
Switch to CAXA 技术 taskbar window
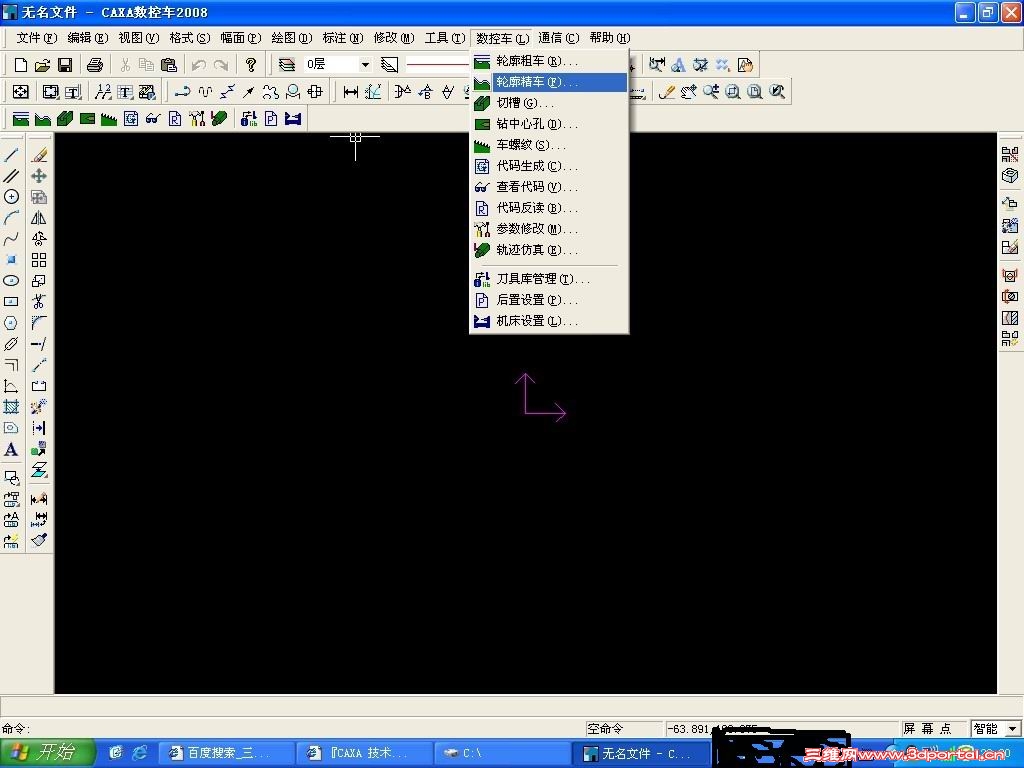364,753
